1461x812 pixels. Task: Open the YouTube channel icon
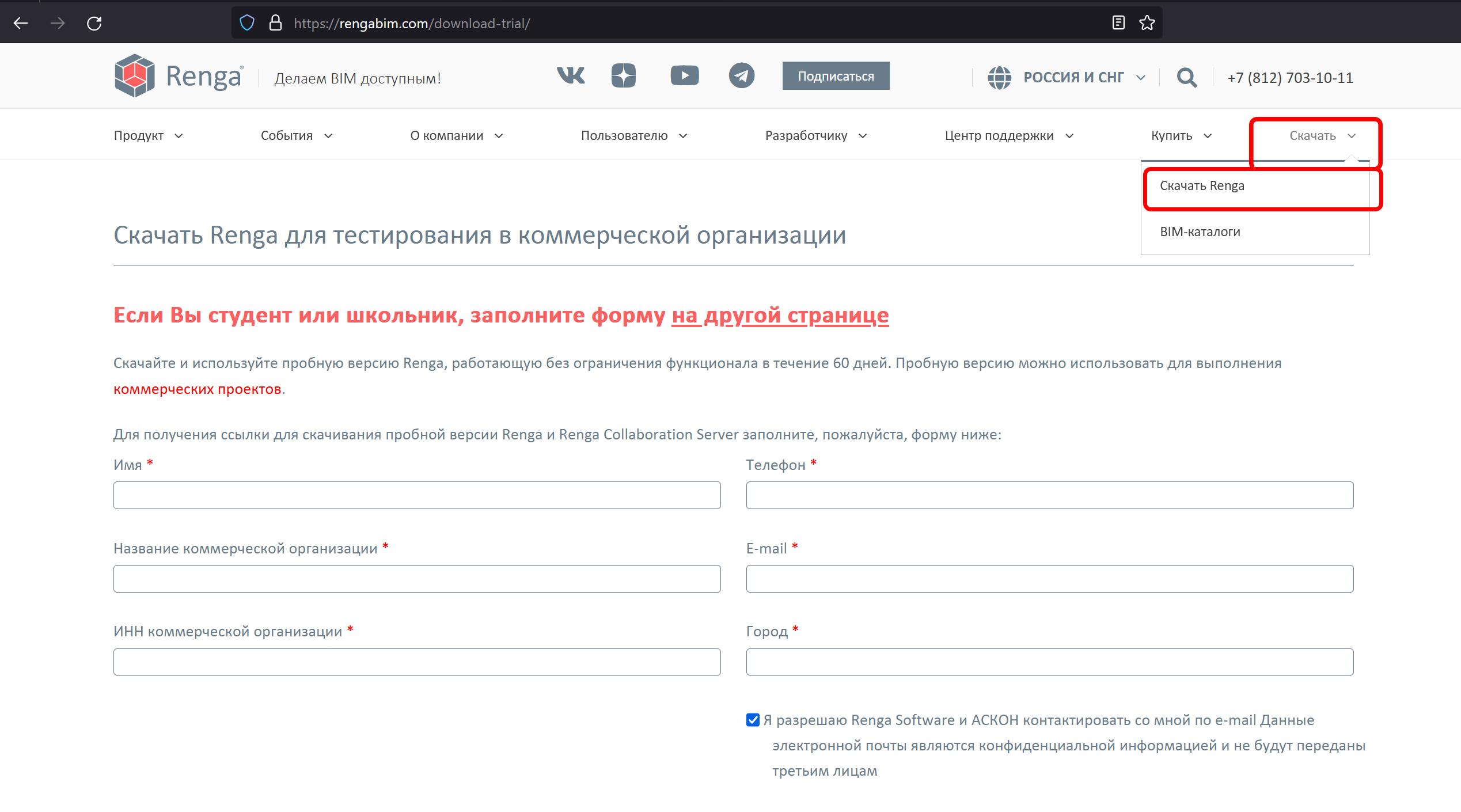coord(685,75)
